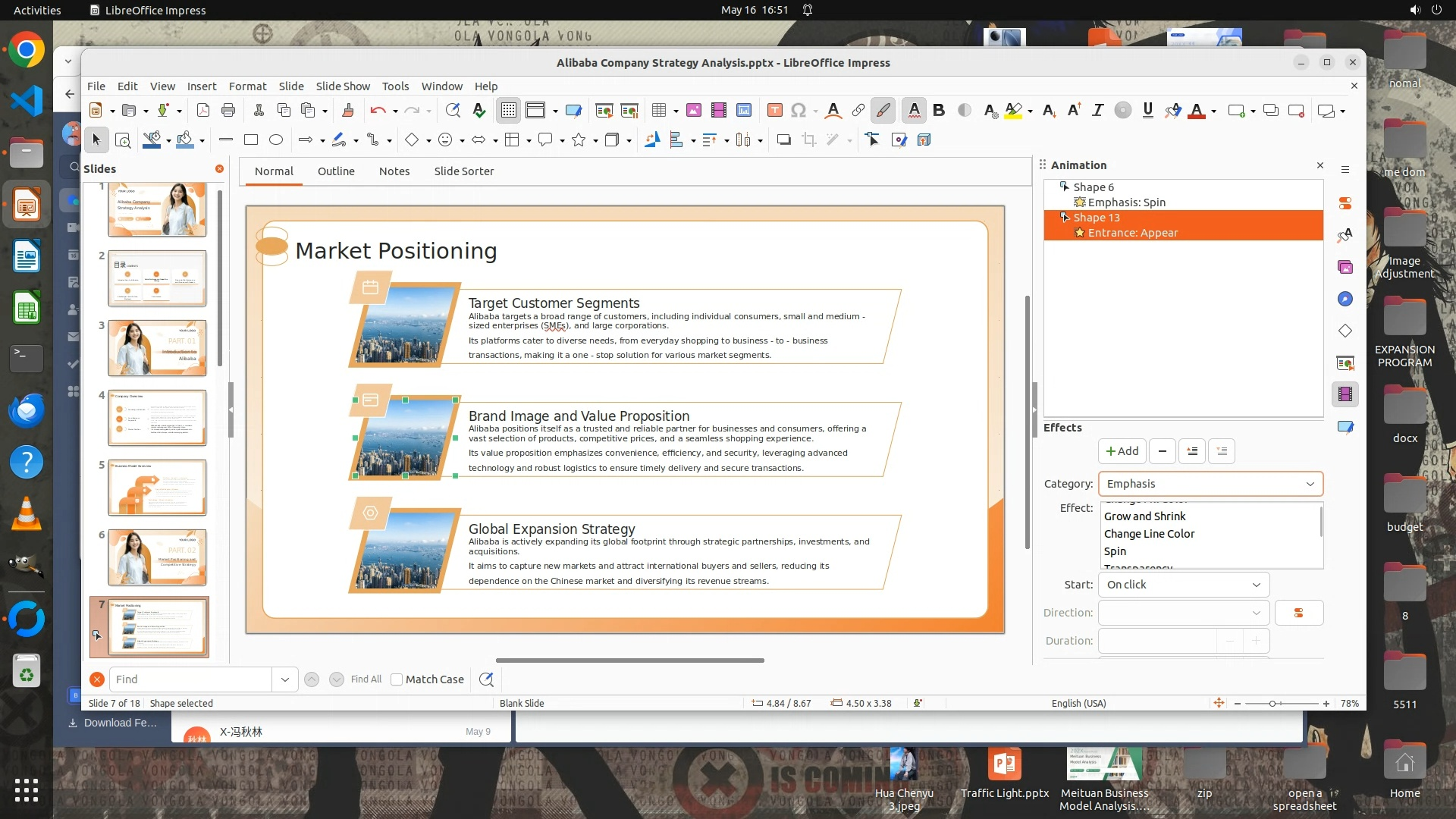
Task: Toggle Display Grid button in toolbar
Action: click(x=508, y=111)
